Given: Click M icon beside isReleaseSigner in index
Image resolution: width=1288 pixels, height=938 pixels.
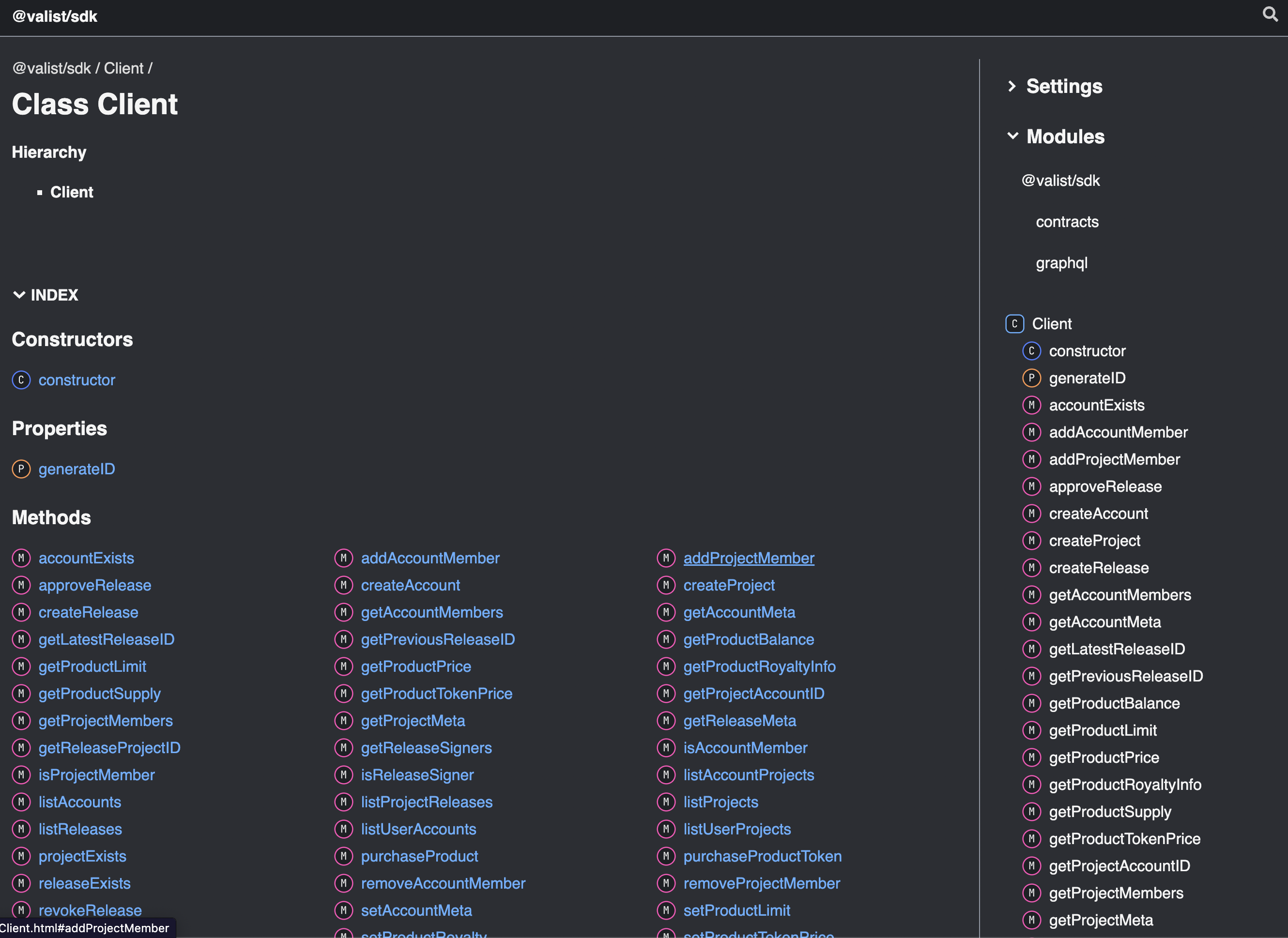Looking at the screenshot, I should pos(344,775).
